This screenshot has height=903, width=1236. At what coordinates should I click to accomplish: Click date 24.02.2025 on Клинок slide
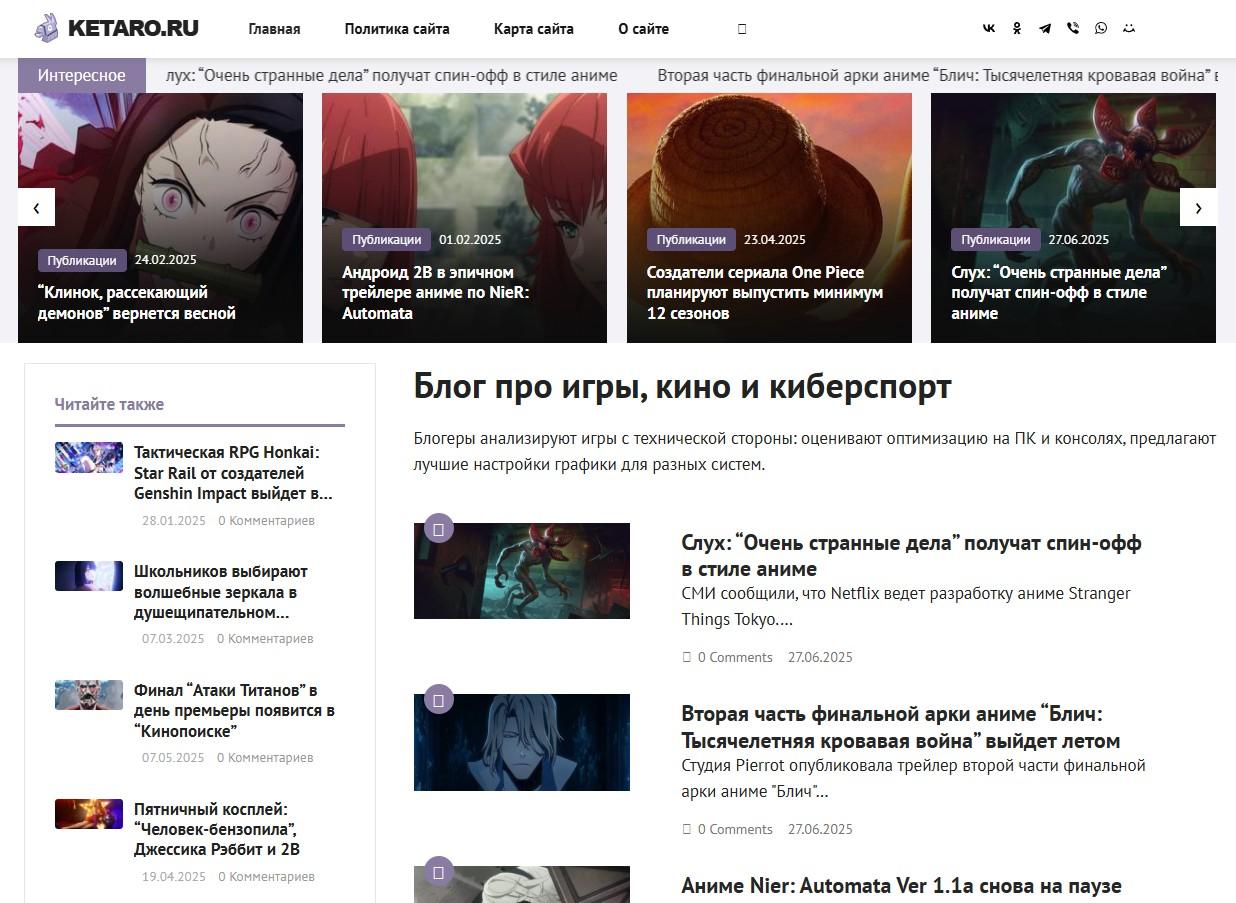tap(166, 260)
